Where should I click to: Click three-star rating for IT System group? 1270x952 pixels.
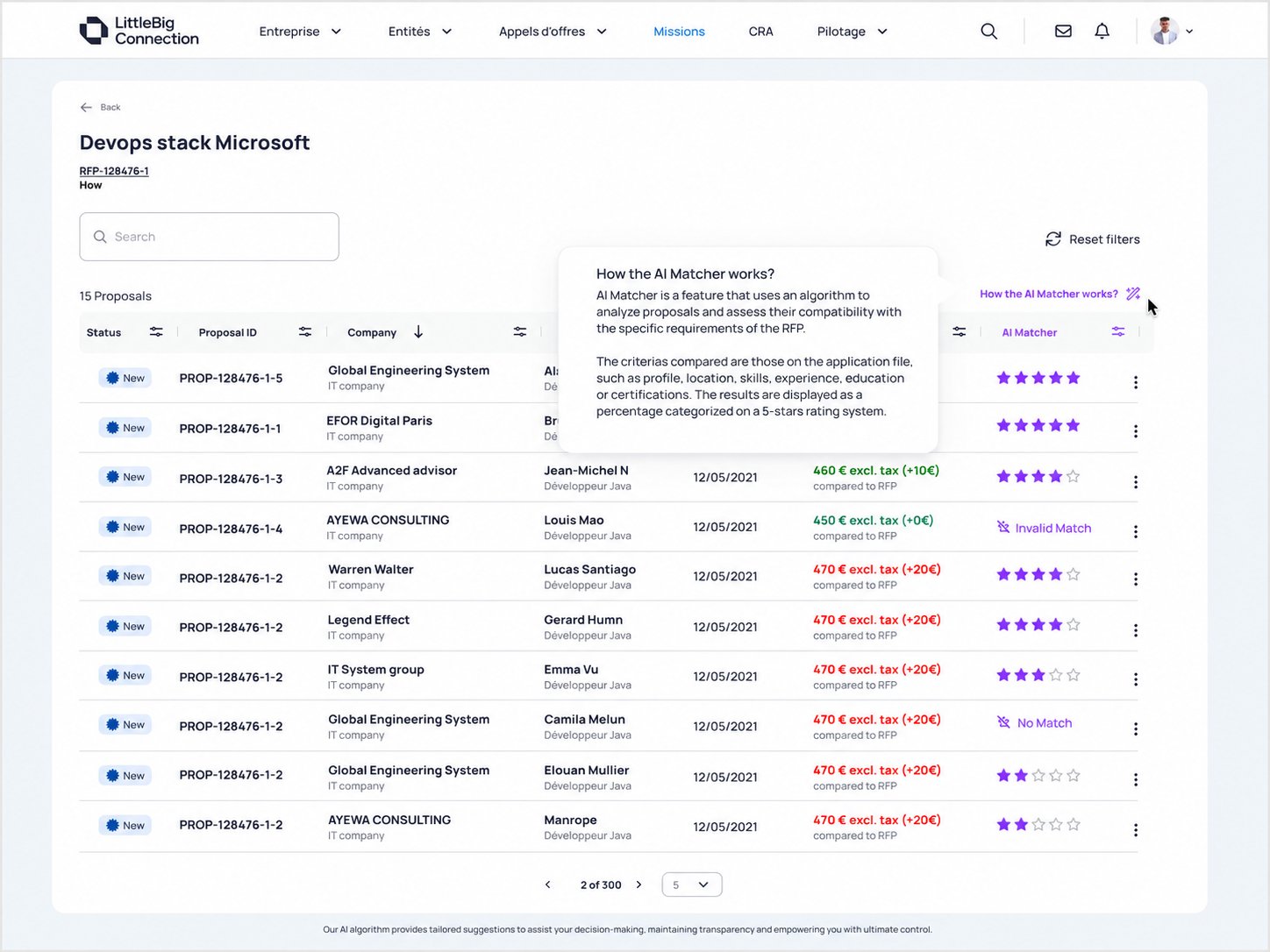point(1038,675)
